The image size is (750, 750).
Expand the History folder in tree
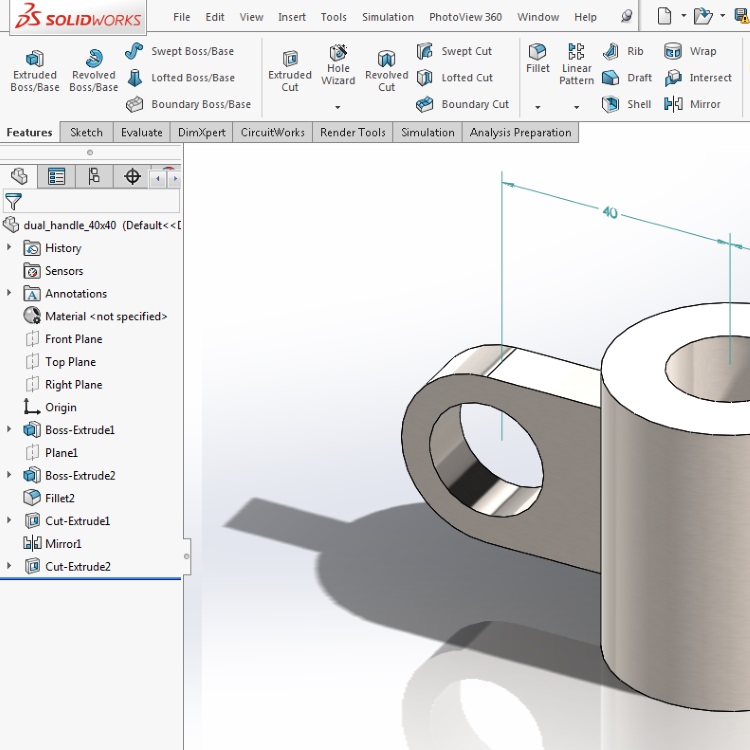(x=10, y=248)
